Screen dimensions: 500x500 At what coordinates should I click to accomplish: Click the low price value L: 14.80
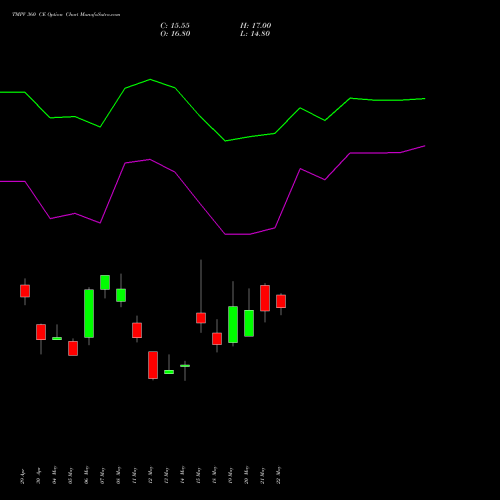coord(255,34)
